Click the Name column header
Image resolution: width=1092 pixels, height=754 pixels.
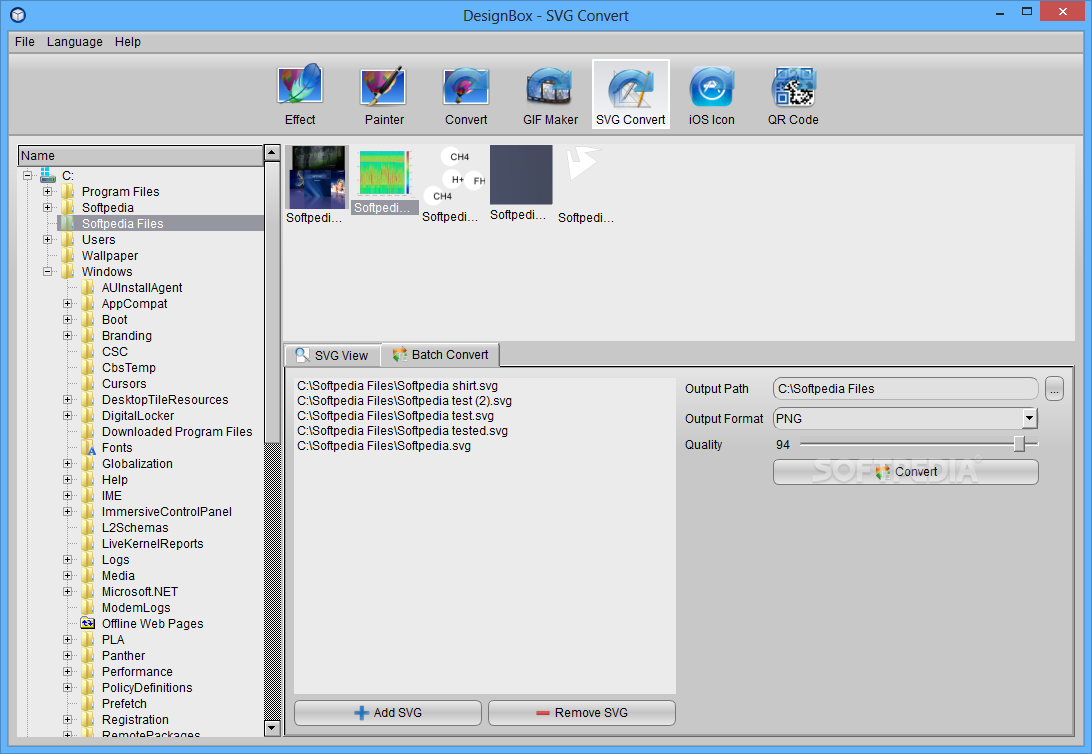(140, 155)
